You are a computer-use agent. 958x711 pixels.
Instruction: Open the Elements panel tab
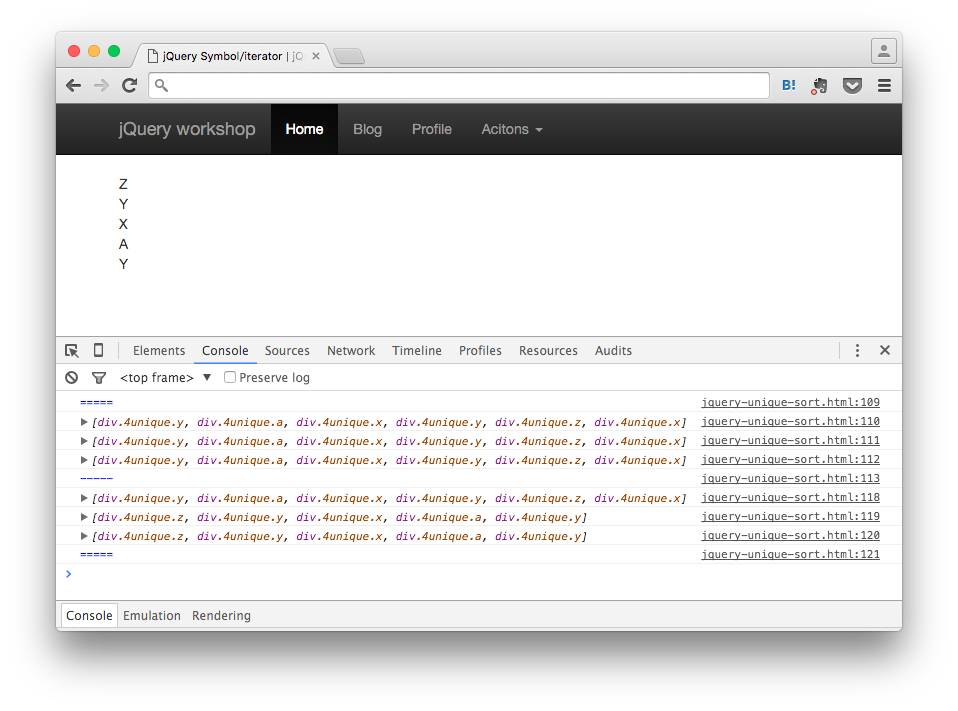[159, 350]
